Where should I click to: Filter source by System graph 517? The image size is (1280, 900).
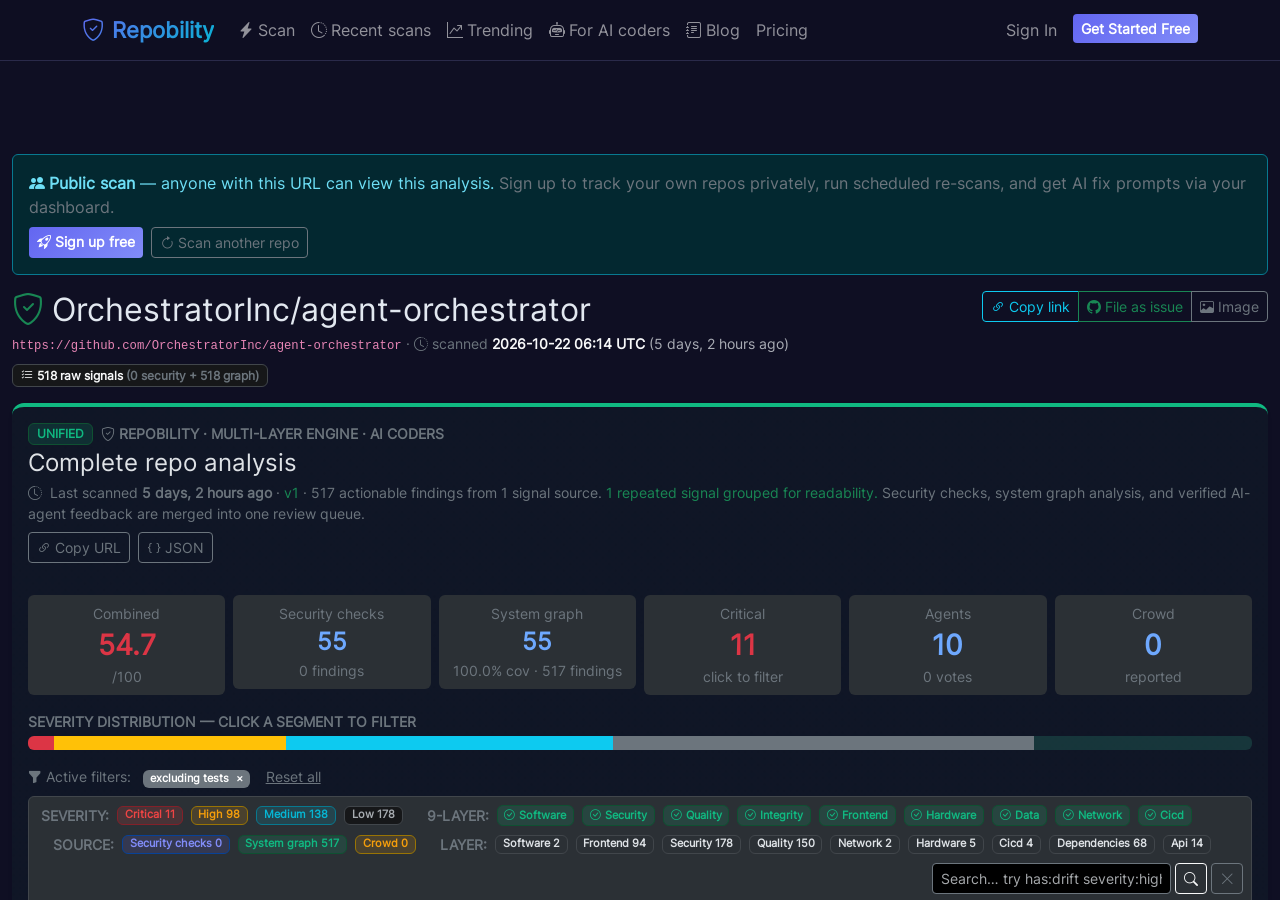pos(292,844)
